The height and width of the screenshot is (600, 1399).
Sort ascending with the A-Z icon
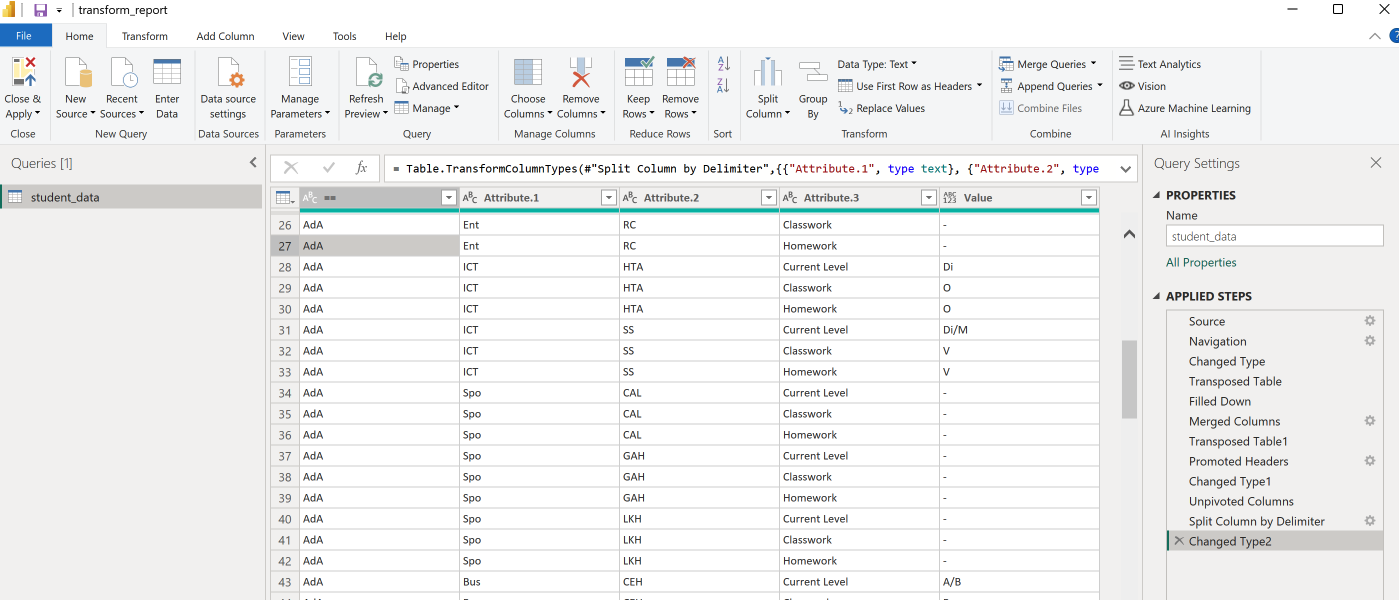723,64
